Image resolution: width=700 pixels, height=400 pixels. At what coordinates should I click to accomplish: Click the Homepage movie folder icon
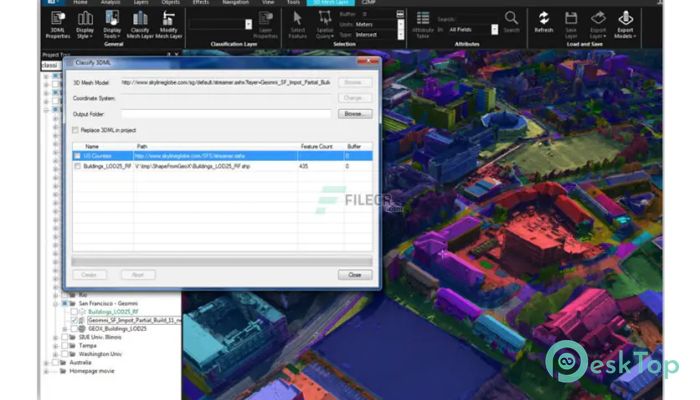[x=63, y=371]
